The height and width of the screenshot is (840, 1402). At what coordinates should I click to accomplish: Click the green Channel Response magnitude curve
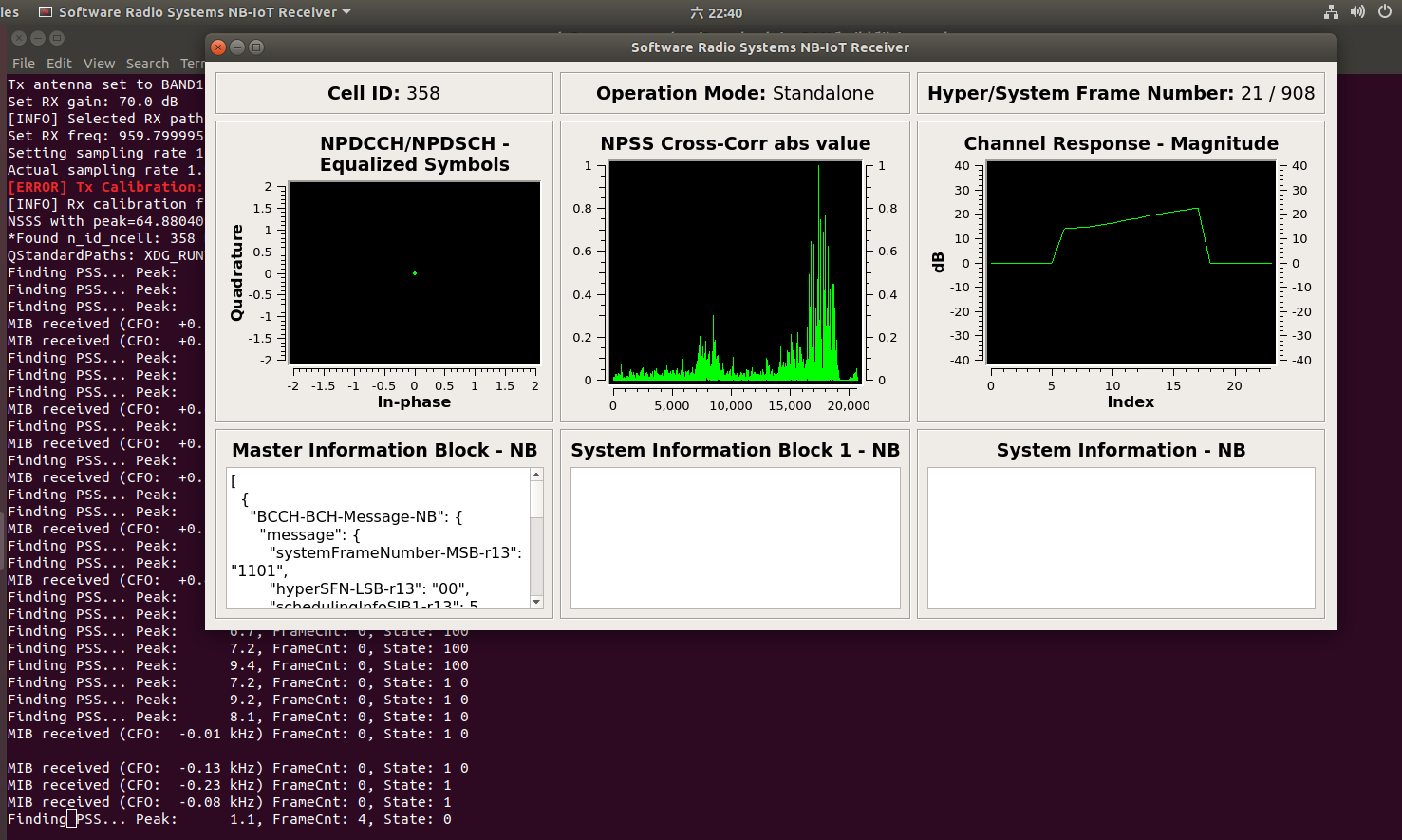pyautogui.click(x=1130, y=220)
